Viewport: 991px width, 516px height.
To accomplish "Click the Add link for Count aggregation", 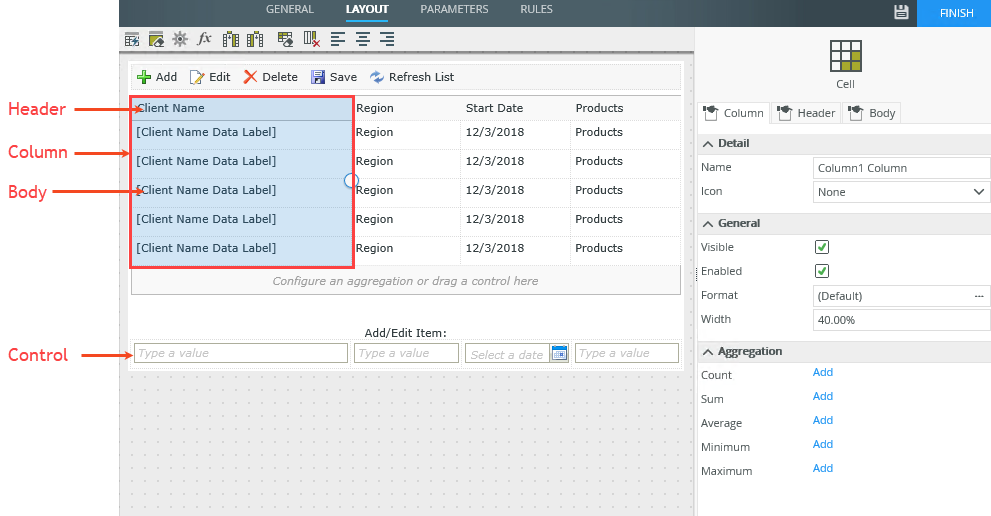I will [x=822, y=372].
